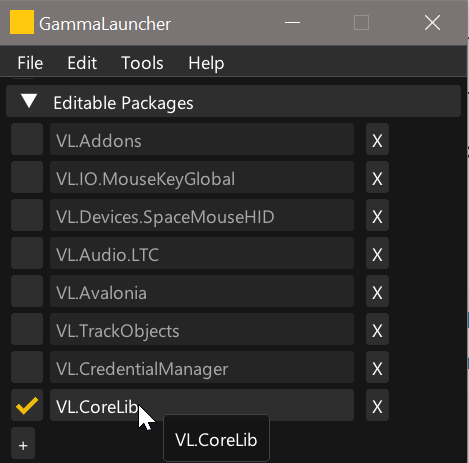Image resolution: width=469 pixels, height=463 pixels.
Task: Add a new package with plus button
Action: [x=23, y=443]
